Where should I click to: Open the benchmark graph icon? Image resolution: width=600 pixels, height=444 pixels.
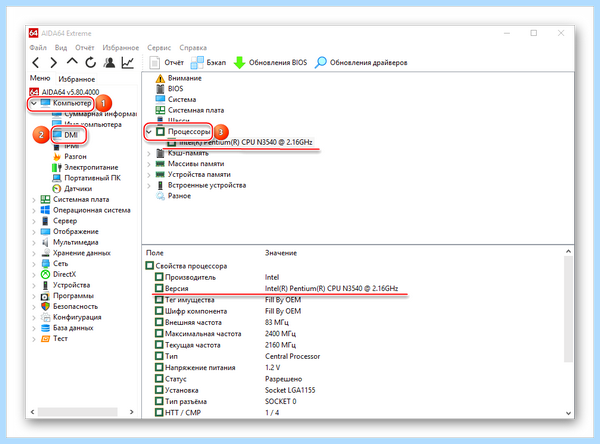[127, 62]
